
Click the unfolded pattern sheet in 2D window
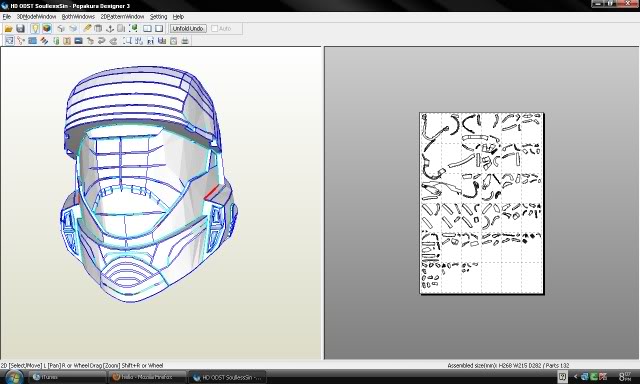pos(482,203)
